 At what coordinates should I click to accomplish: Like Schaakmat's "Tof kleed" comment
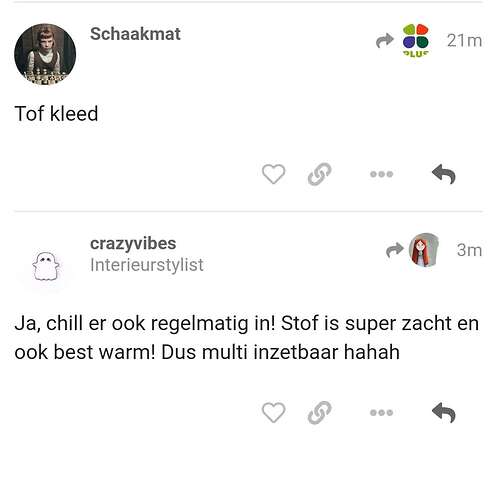coord(273,174)
